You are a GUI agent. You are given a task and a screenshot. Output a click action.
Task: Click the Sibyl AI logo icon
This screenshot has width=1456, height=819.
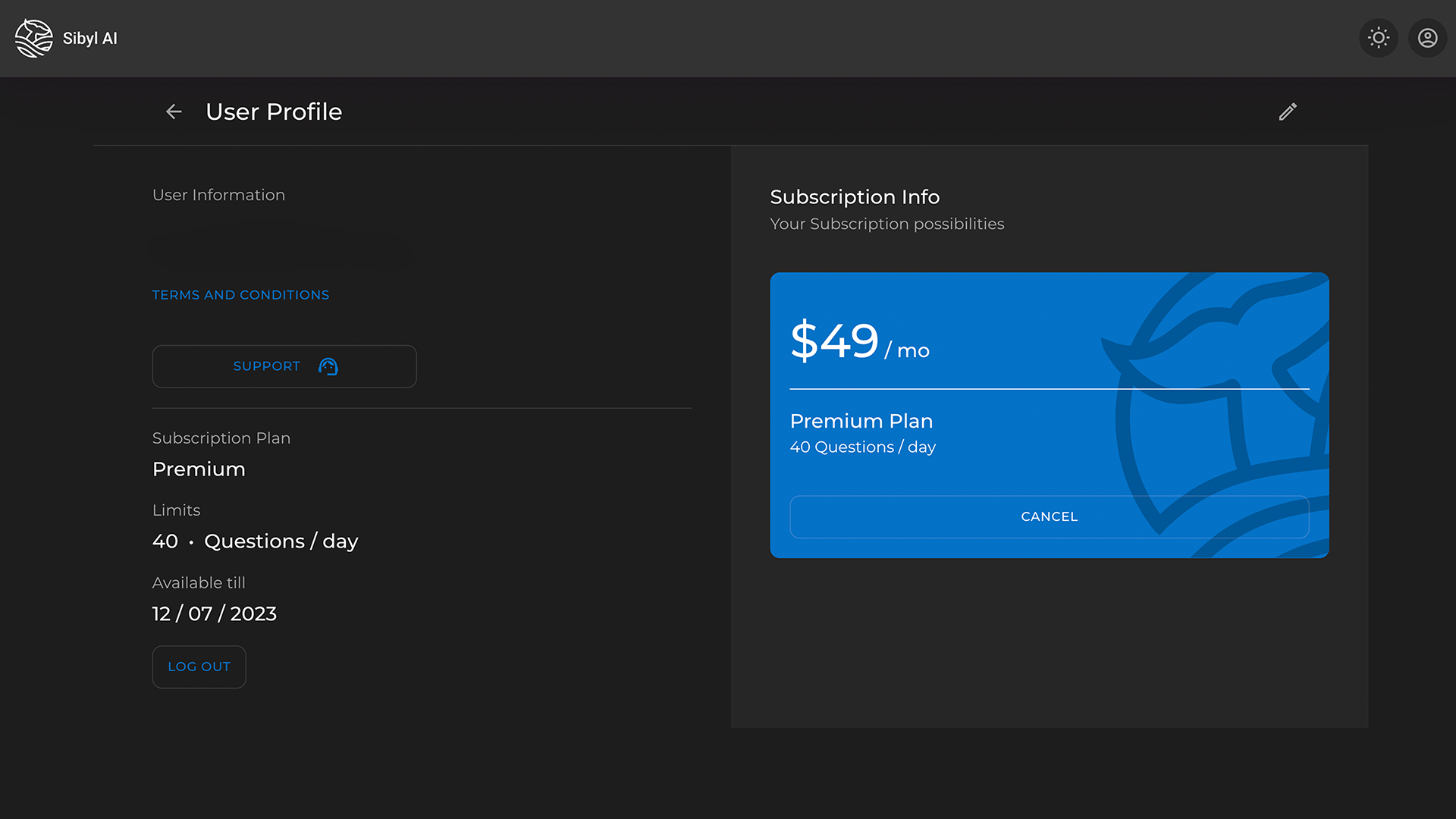pyautogui.click(x=34, y=38)
